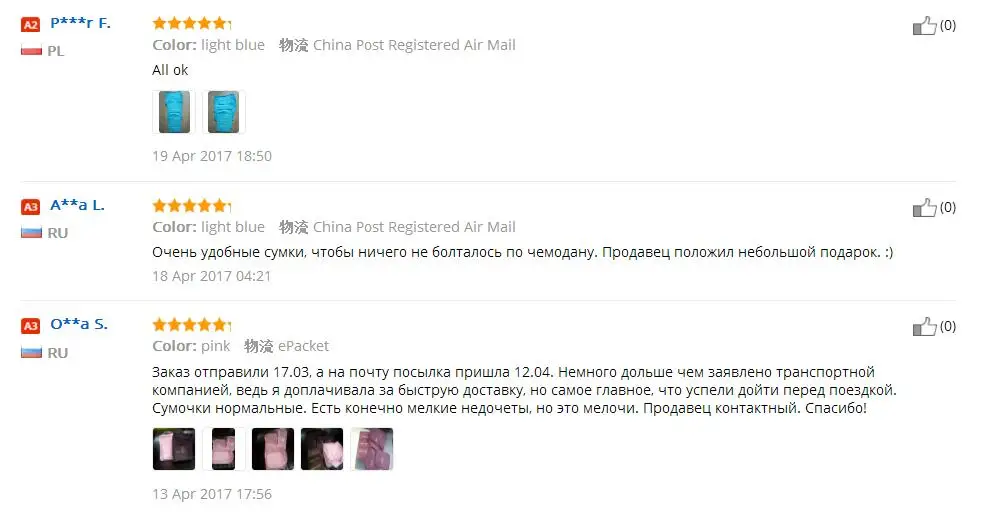Open second pink bag photo thumbnail
Screen dimensions: 990x512
224,449
